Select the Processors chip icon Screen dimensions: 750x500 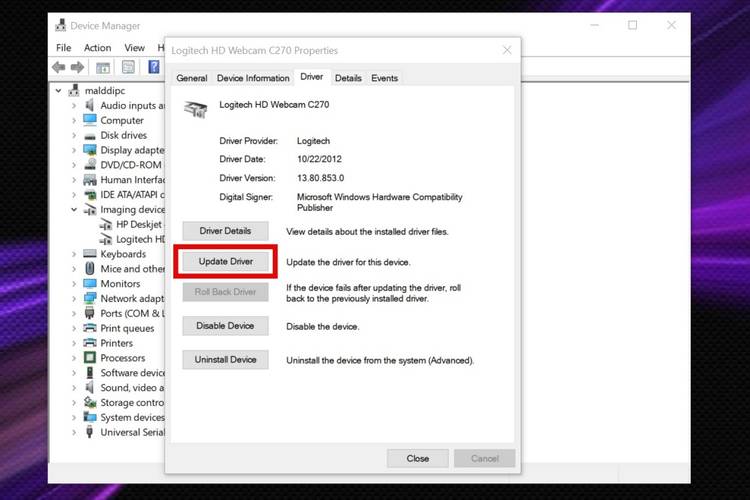(90, 357)
